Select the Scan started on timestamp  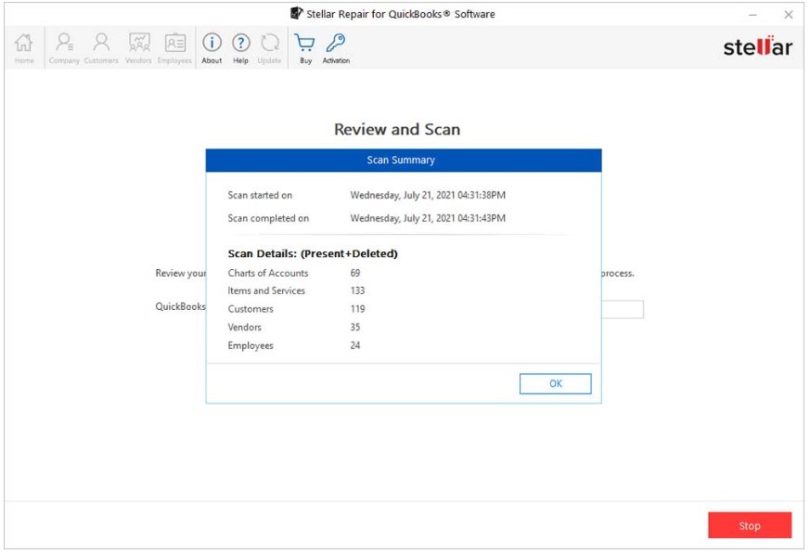pyautogui.click(x=428, y=195)
